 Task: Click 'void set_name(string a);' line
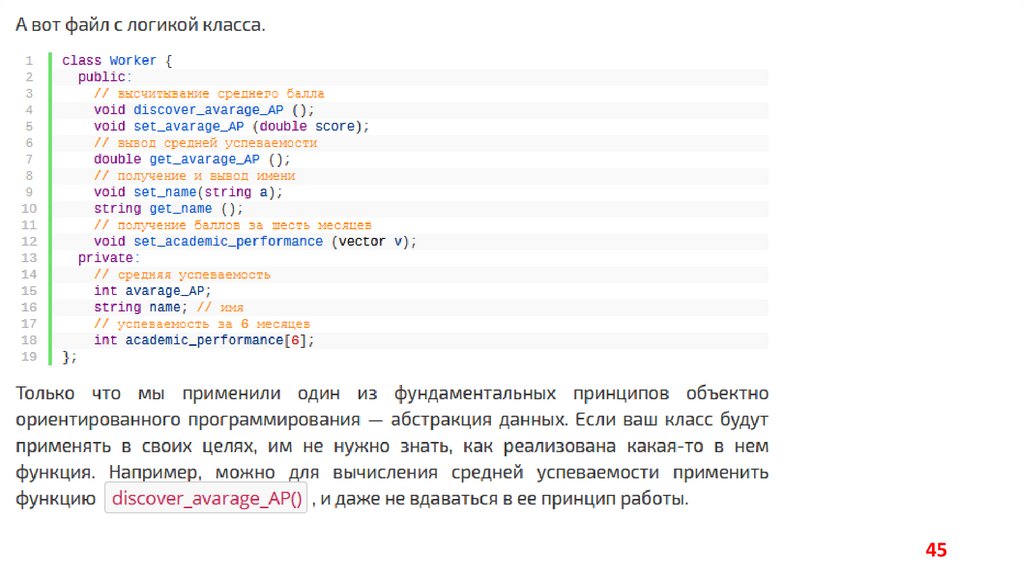point(188,192)
